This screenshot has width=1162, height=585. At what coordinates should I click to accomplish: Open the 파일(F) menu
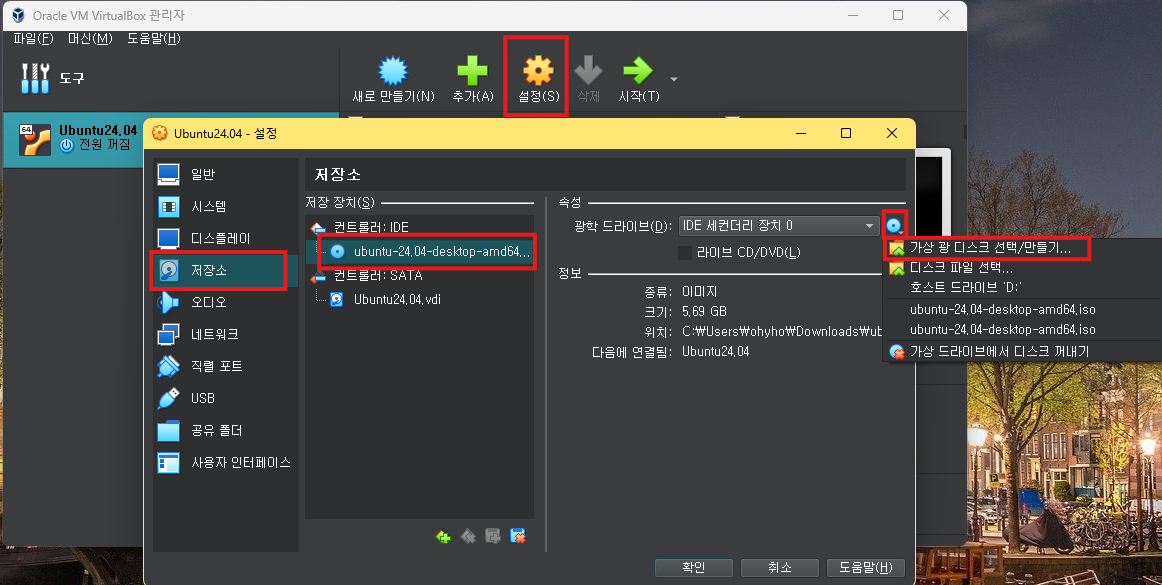pos(33,39)
